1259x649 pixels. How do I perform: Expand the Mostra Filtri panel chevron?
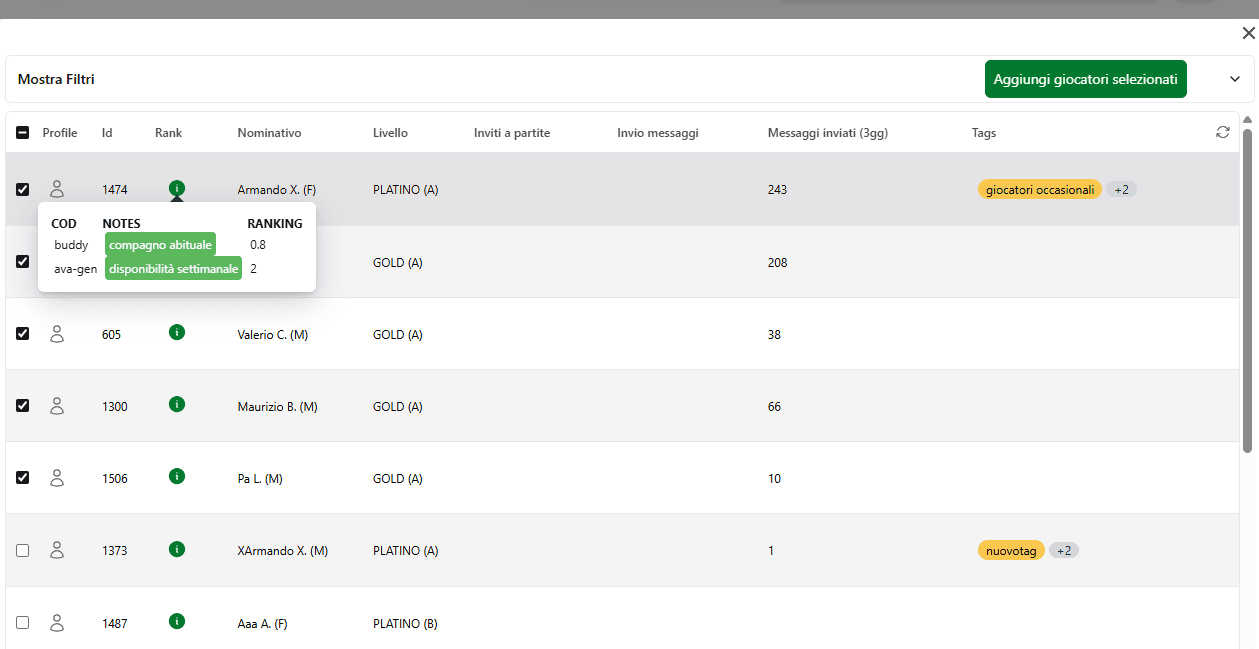pyautogui.click(x=1234, y=79)
